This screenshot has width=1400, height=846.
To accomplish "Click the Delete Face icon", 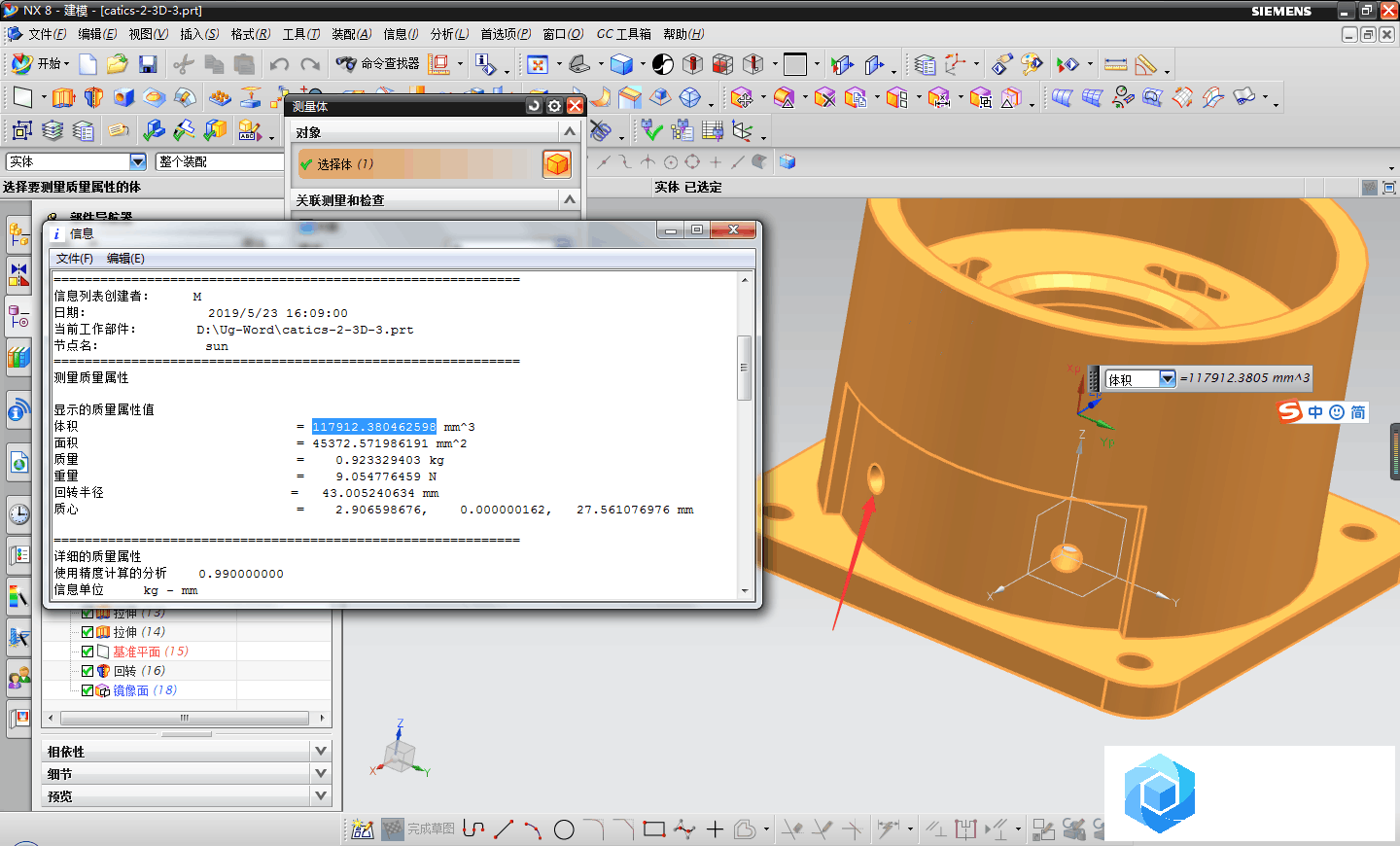I will click(825, 97).
